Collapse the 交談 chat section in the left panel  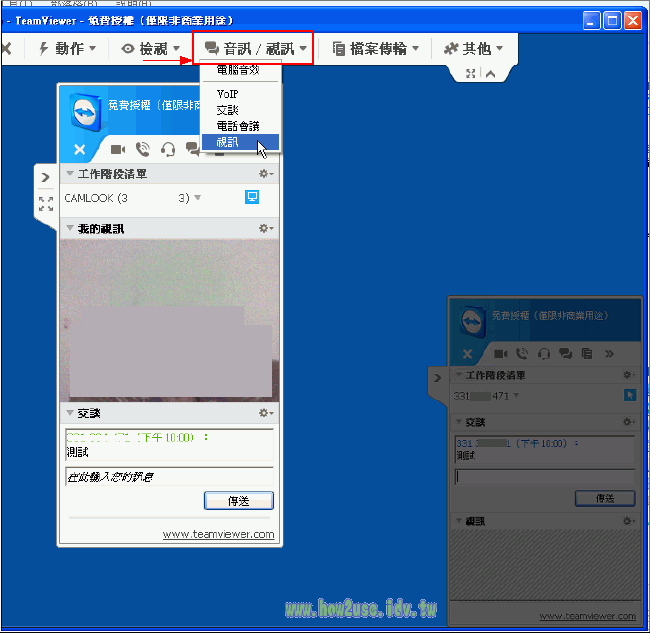coord(70,413)
